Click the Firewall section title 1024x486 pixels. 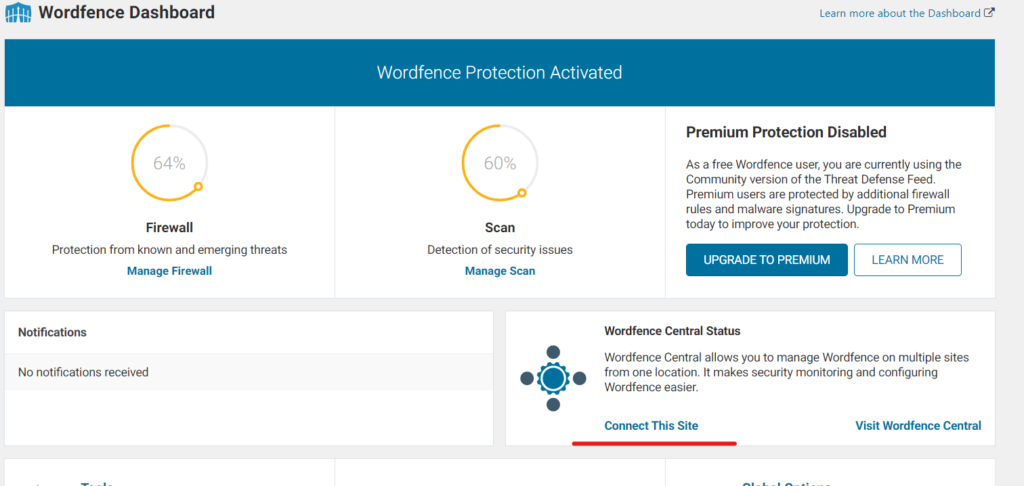tap(169, 228)
